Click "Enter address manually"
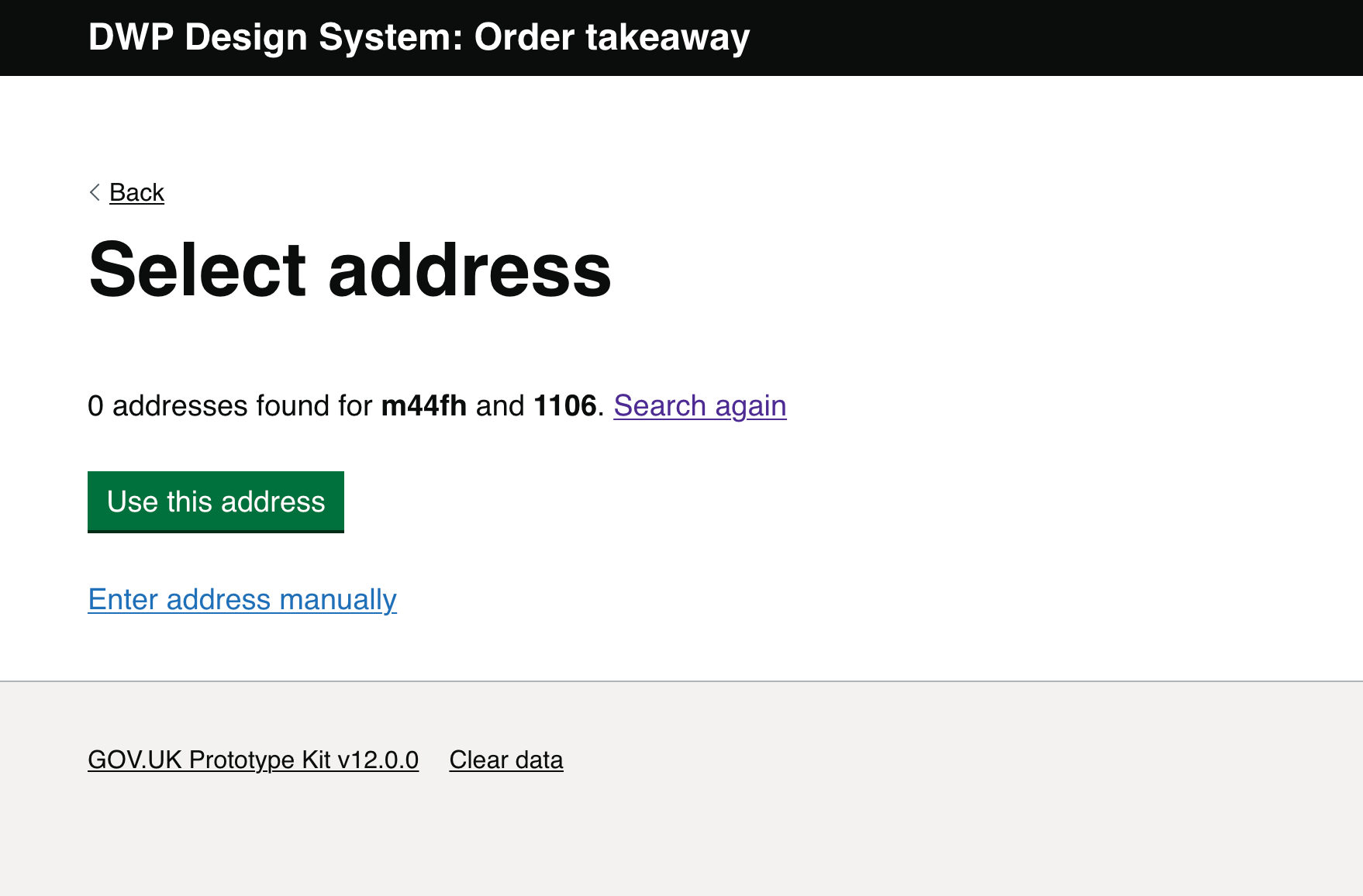Screen dimensions: 1363x896 [x=242, y=599]
